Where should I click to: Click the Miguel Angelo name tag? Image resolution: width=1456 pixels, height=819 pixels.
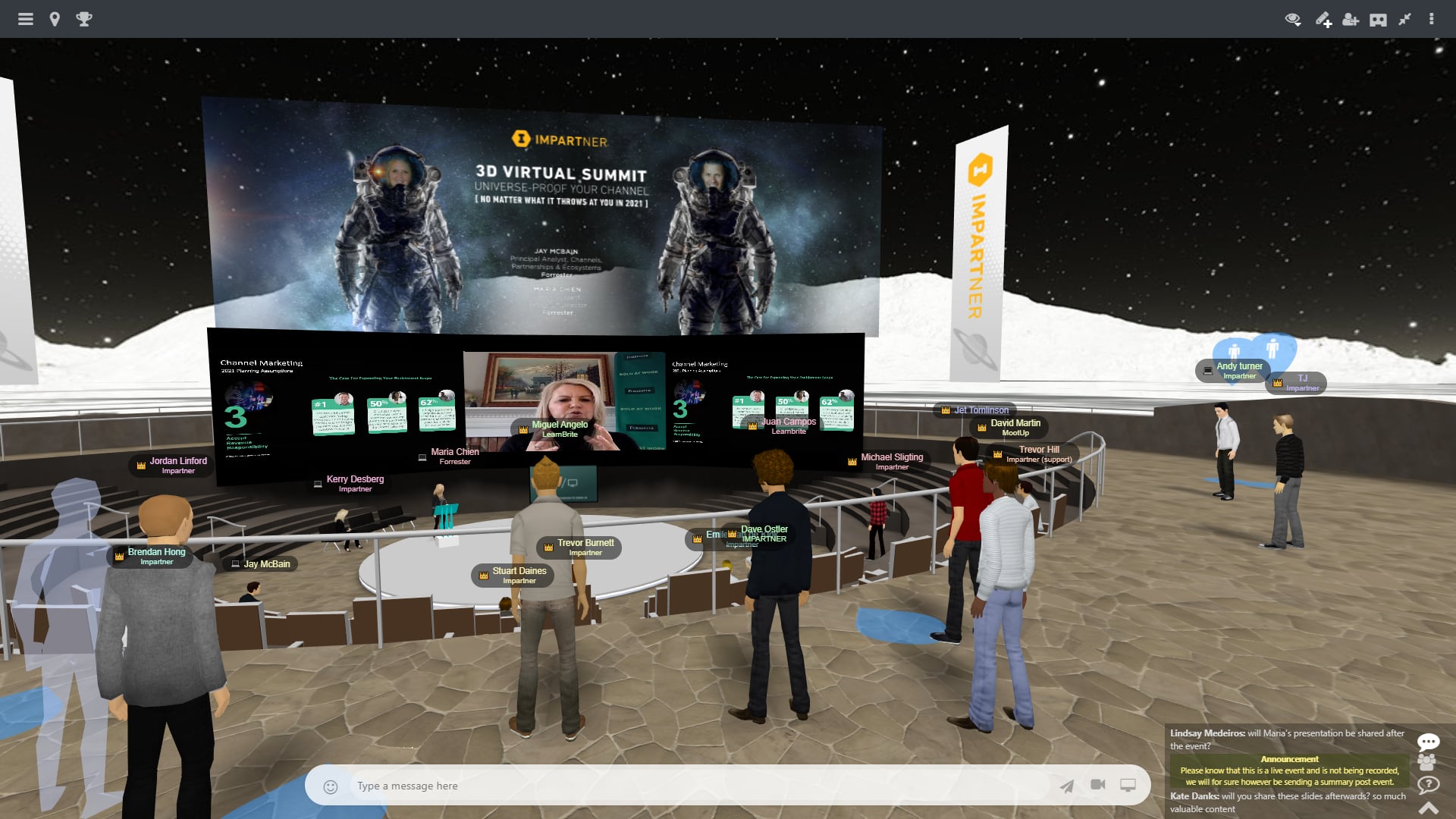[x=554, y=429]
